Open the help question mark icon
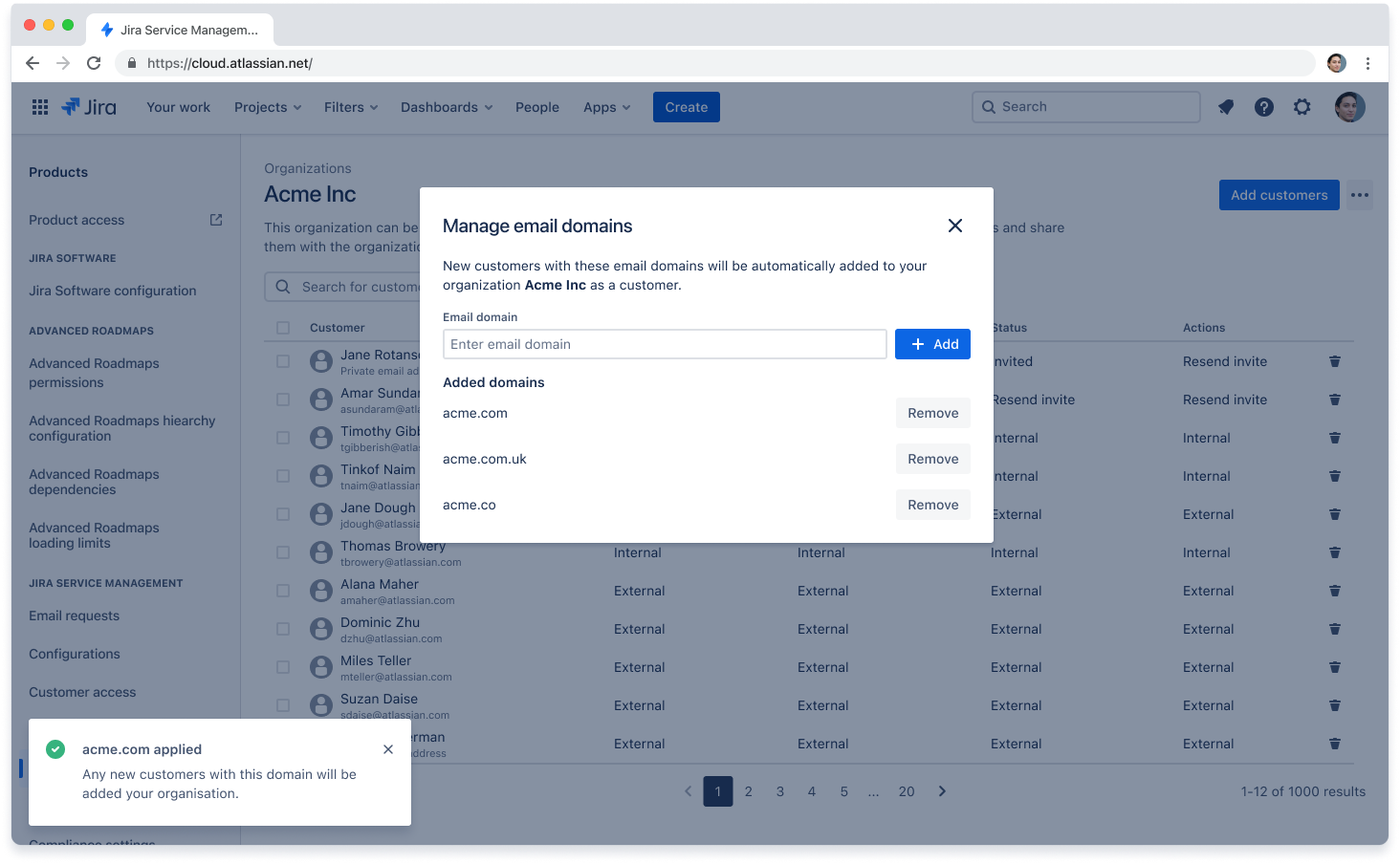Screen dimensions: 1400x864 click(1264, 106)
